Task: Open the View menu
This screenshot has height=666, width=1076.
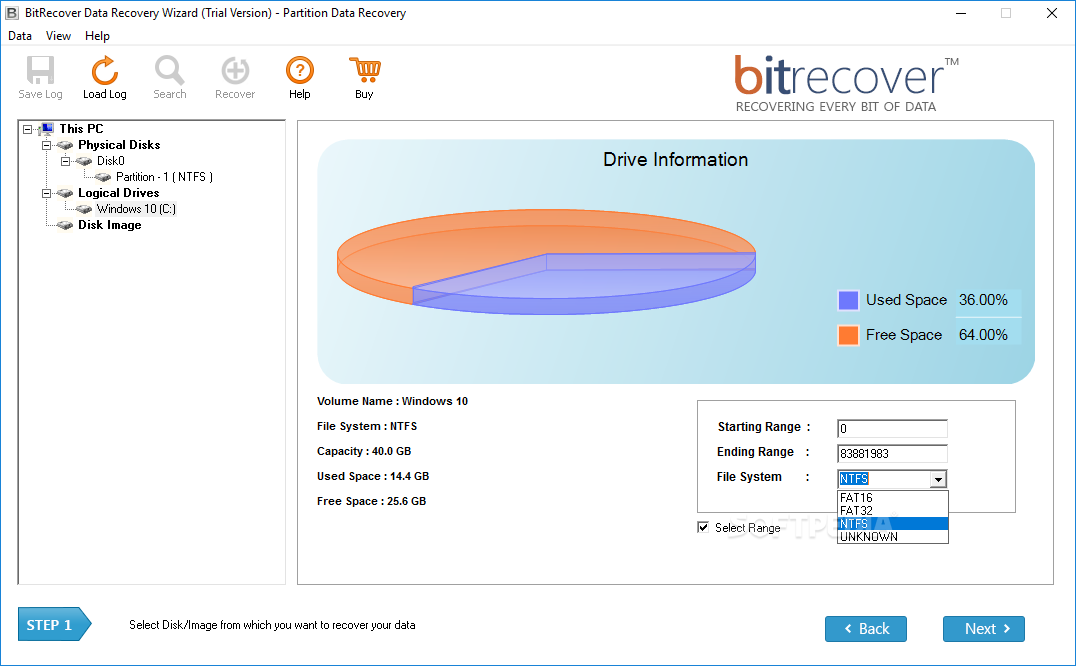Action: point(58,36)
